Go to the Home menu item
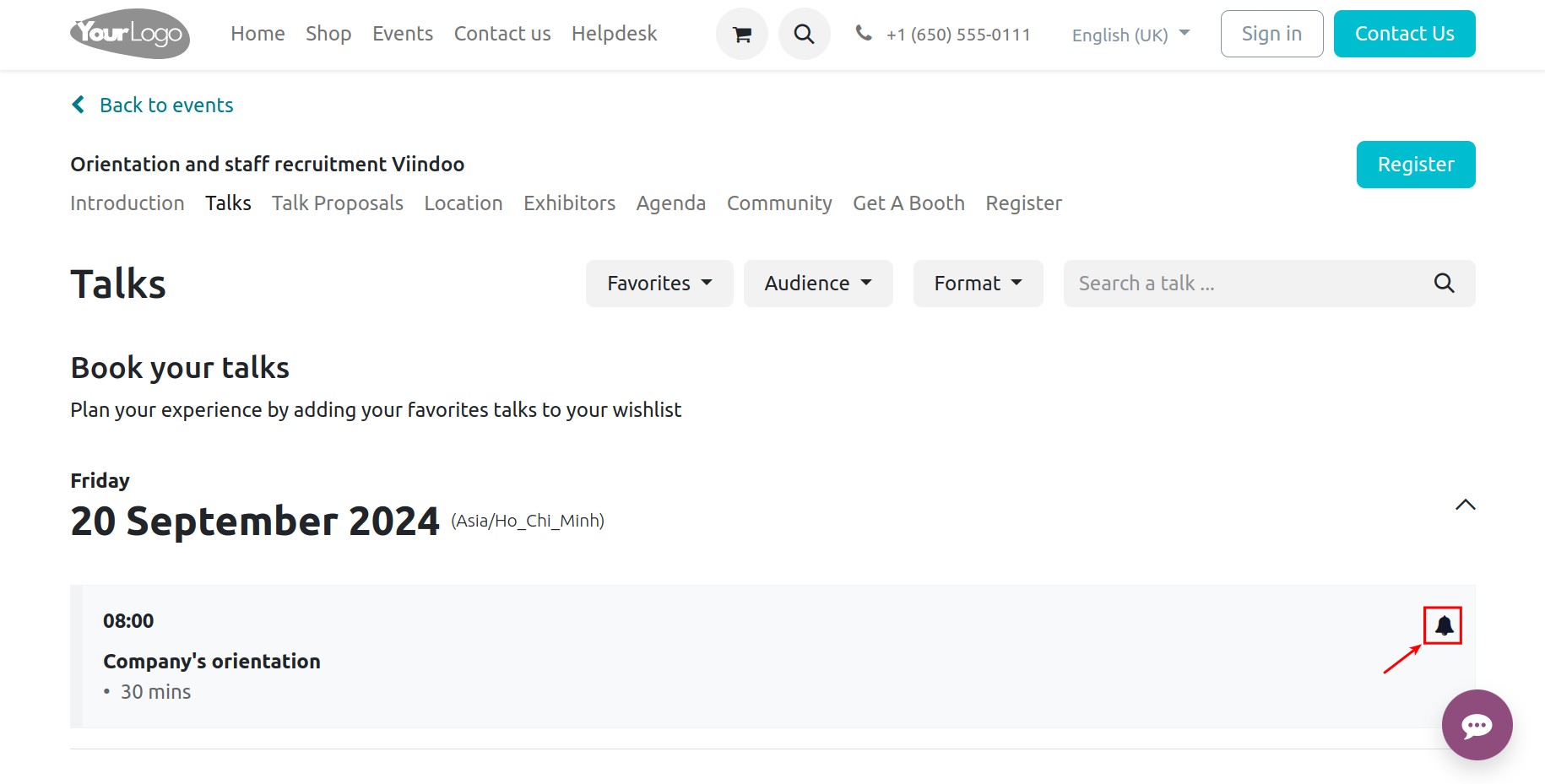Image resolution: width=1545 pixels, height=784 pixels. (257, 34)
